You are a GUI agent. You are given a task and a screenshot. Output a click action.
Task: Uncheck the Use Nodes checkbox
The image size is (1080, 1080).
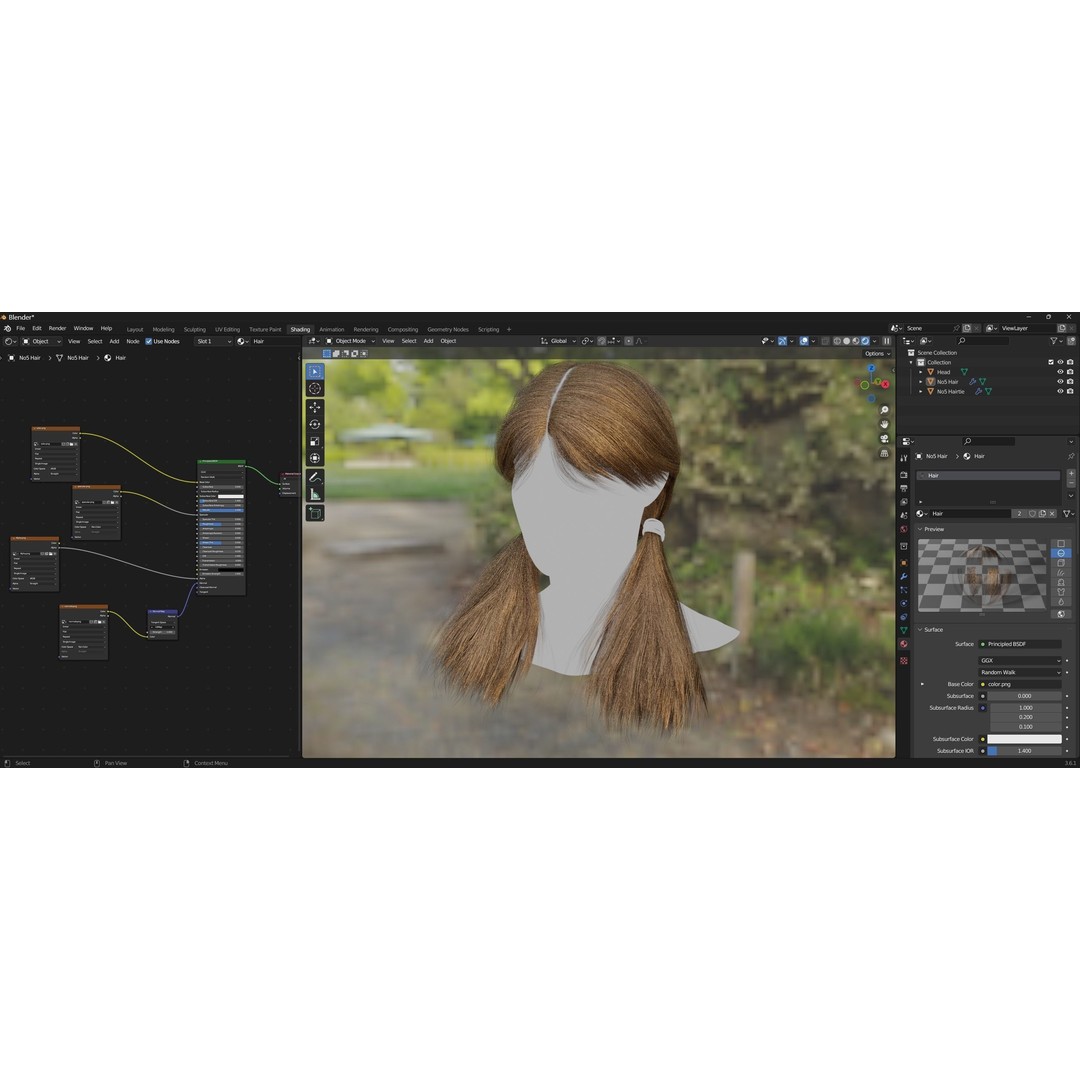[x=147, y=341]
